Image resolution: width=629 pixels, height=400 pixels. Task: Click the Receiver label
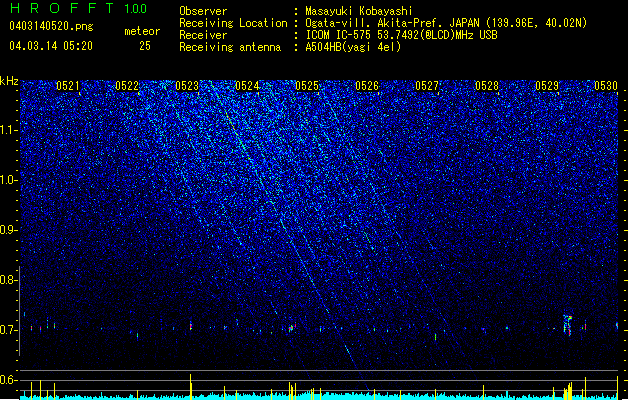[203, 35]
